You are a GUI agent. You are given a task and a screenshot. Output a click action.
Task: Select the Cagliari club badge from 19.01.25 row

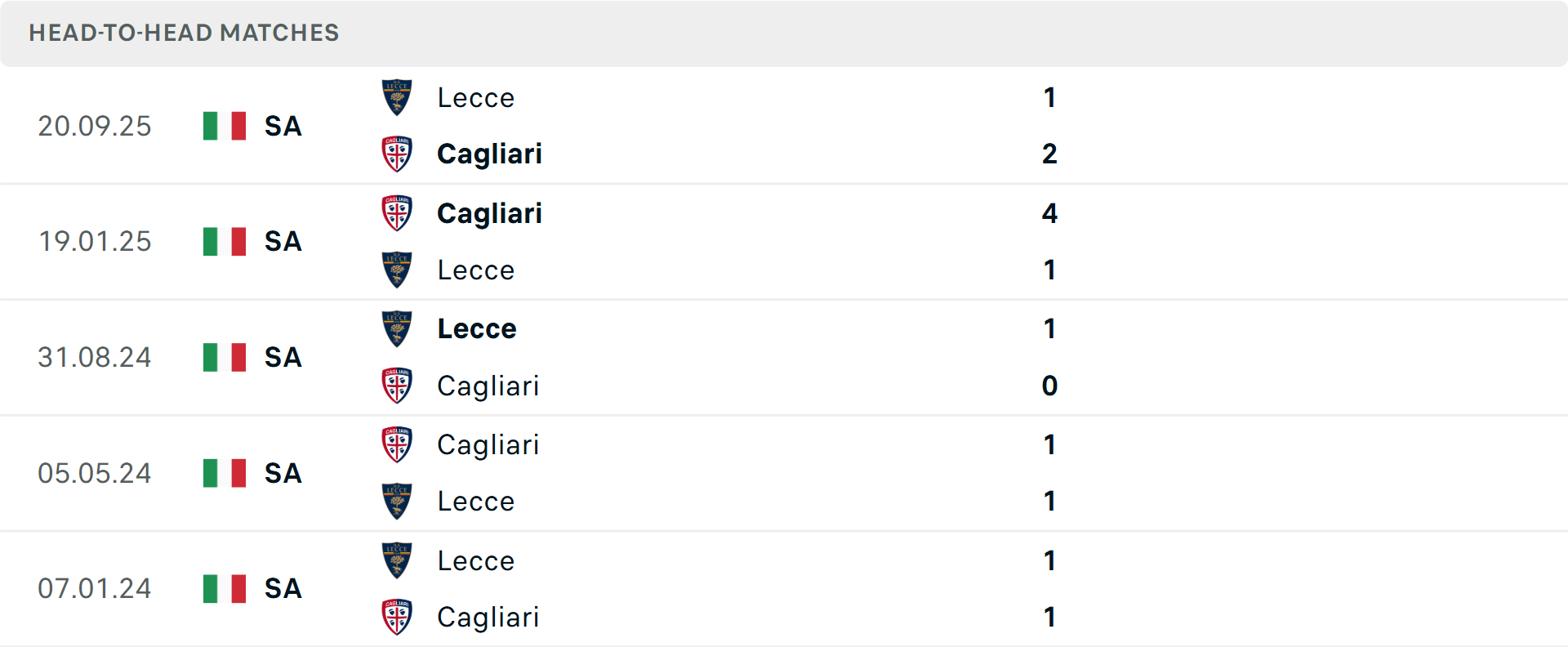tap(397, 213)
